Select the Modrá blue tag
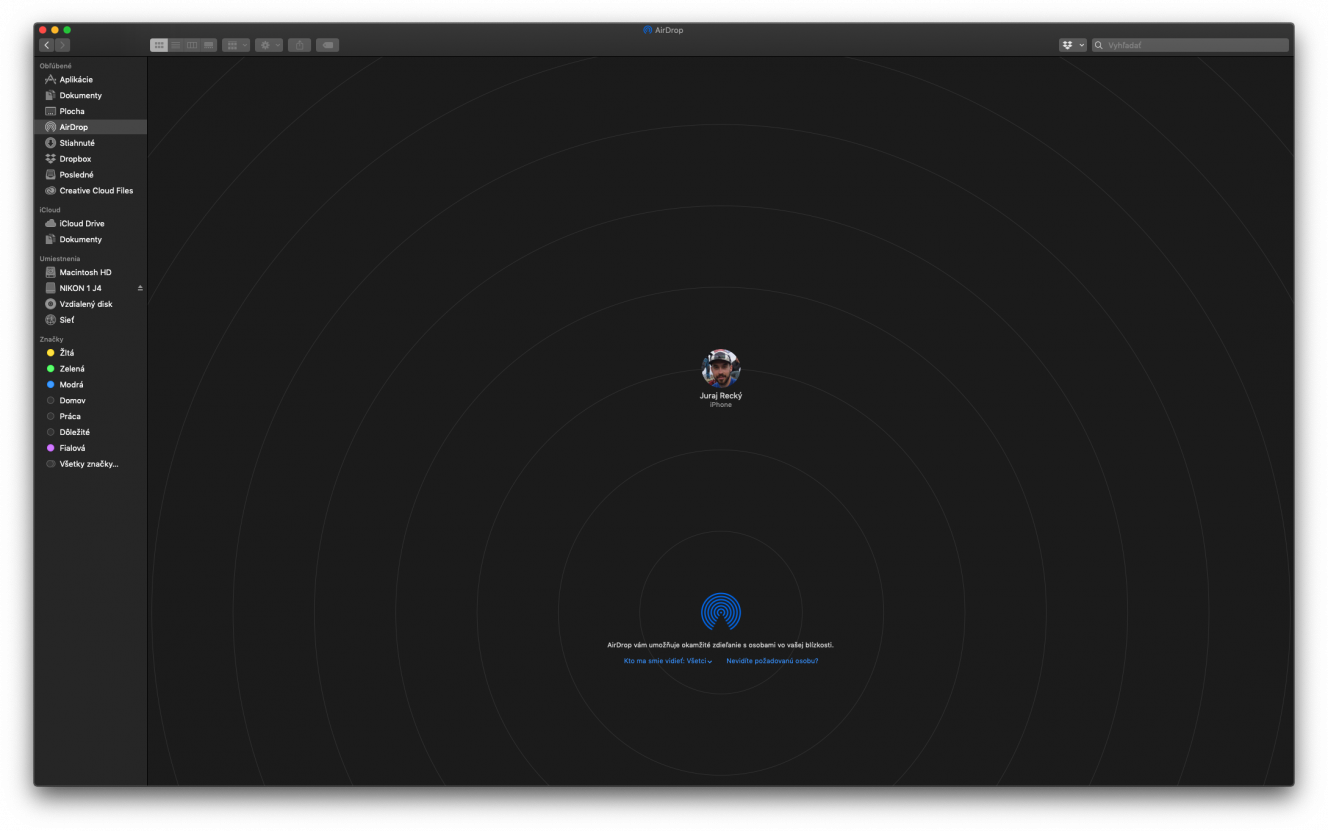1328x831 pixels. pos(91,385)
